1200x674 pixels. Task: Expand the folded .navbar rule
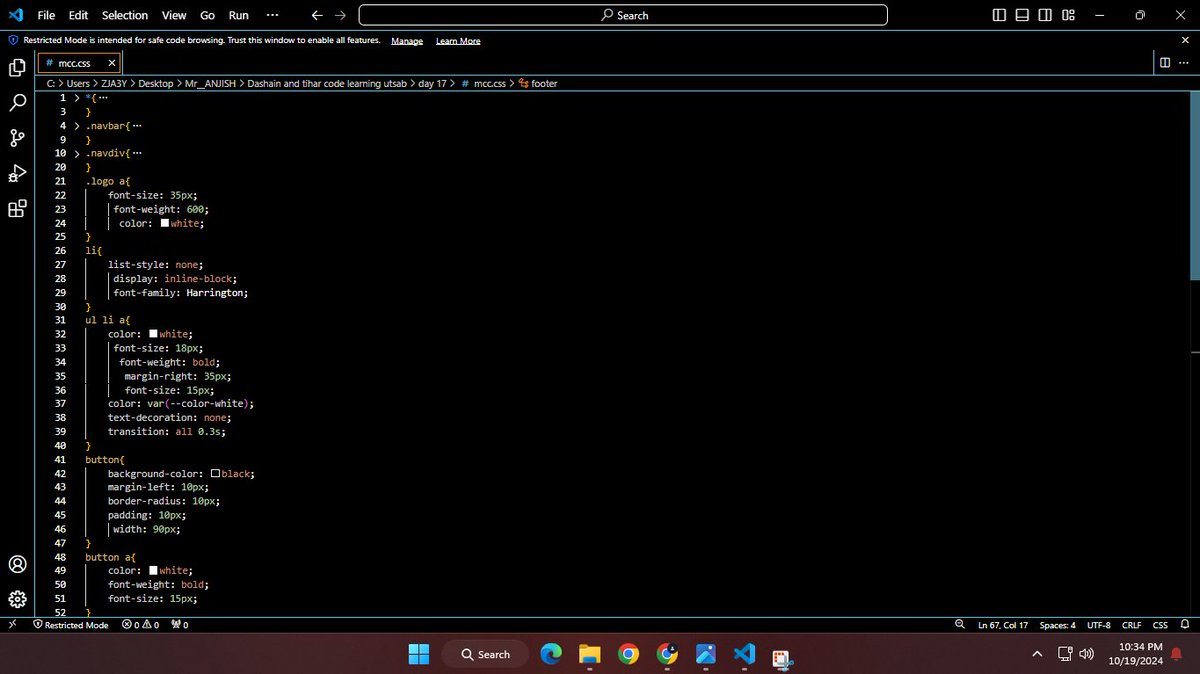coord(76,126)
